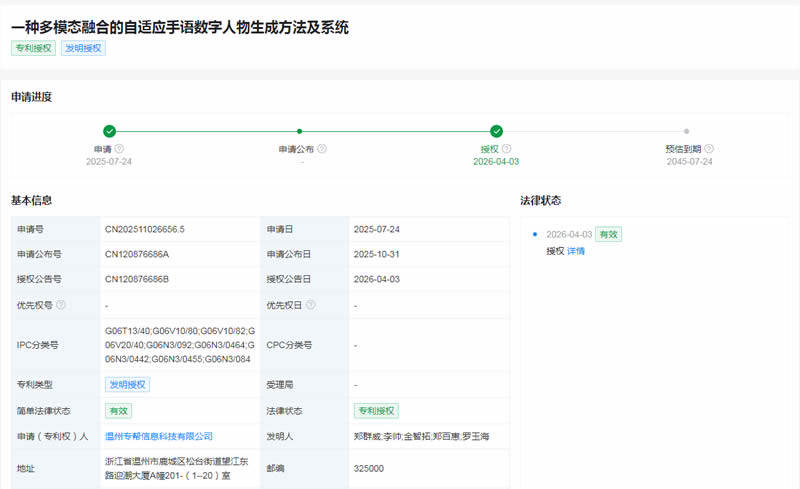Click the grey 预估到期 timeline dot
This screenshot has width=800, height=489.
coord(686,131)
